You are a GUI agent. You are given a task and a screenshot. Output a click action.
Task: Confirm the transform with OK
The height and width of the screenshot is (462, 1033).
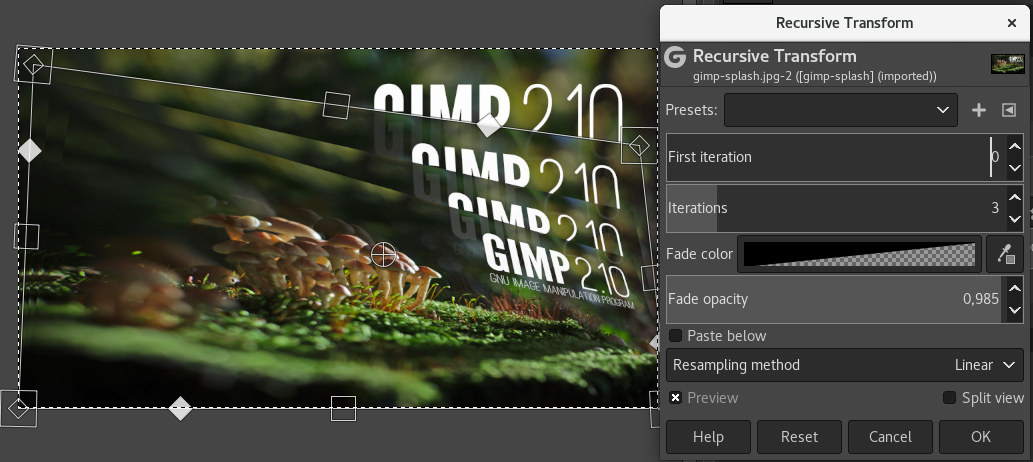981,437
